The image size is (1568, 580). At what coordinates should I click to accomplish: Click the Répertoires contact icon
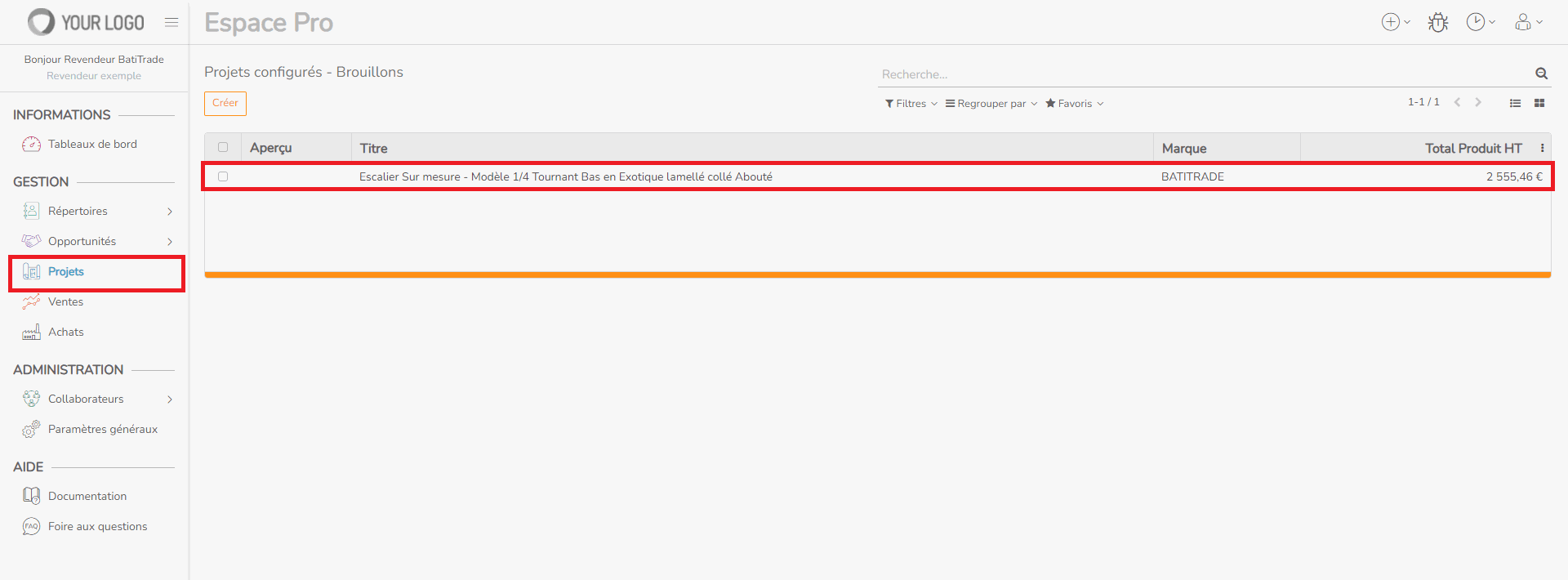click(31, 211)
